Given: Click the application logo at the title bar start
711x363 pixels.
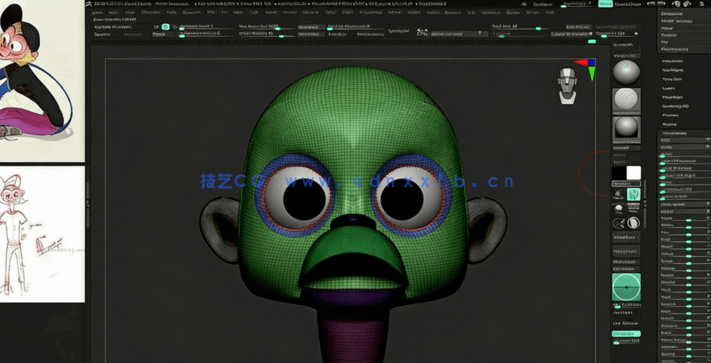Looking at the screenshot, I should click(x=88, y=4).
